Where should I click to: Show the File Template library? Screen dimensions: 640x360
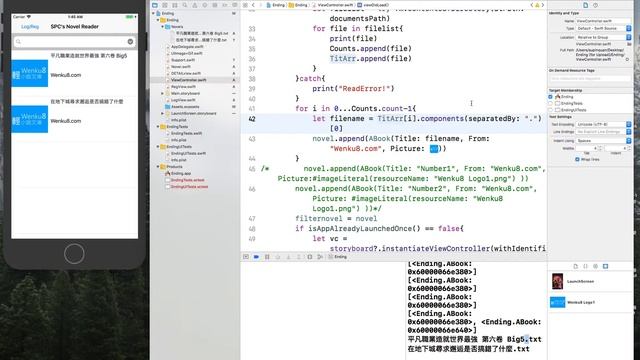(x=576, y=266)
